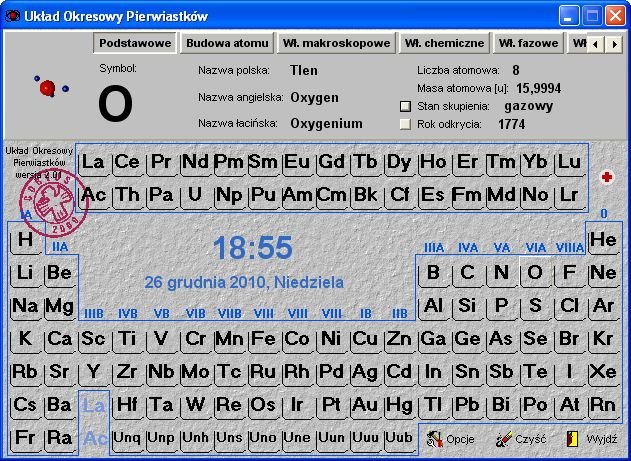Image resolution: width=631 pixels, height=461 pixels.
Task: Click the red cross icon beside lanthanides
Action: pos(606,177)
